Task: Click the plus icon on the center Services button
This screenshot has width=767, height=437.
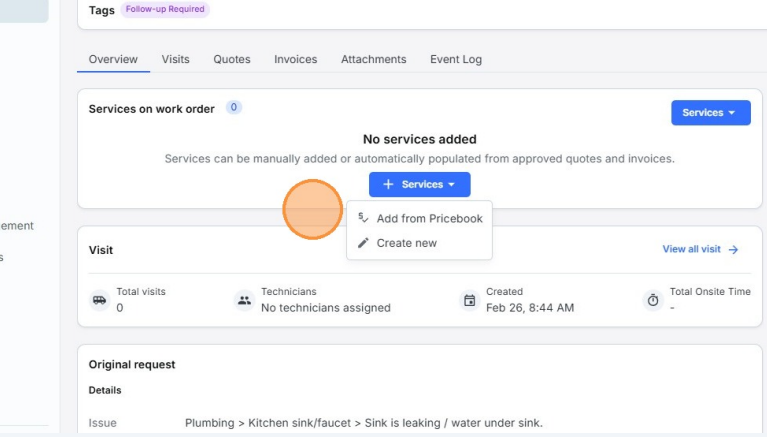Action: coord(388,185)
